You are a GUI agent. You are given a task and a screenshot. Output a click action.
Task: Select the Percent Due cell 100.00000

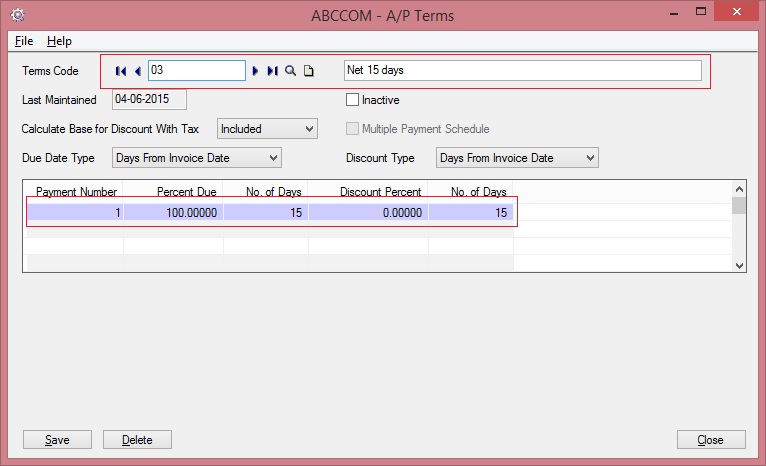tap(173, 212)
